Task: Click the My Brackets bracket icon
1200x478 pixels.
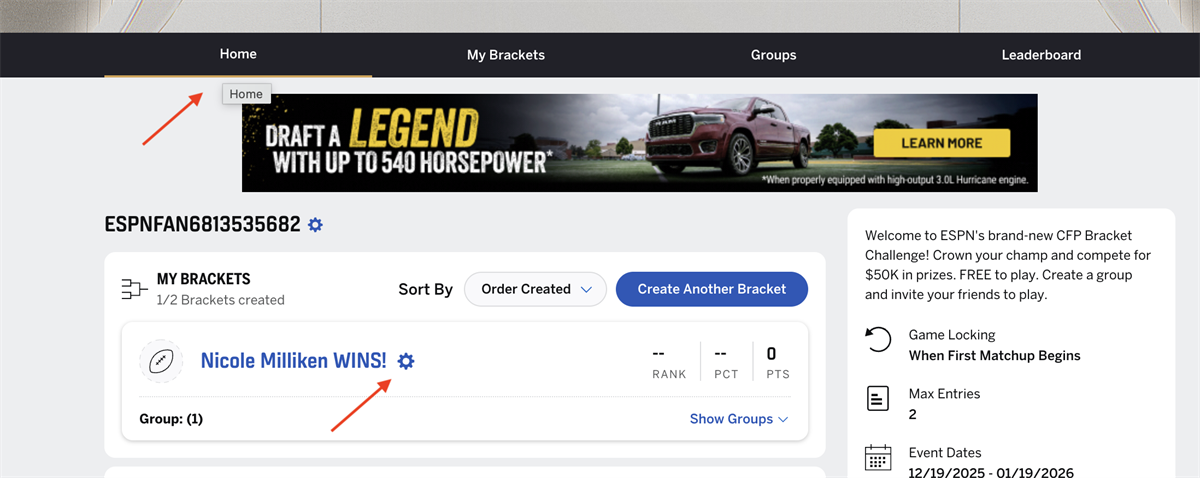Action: pos(133,289)
